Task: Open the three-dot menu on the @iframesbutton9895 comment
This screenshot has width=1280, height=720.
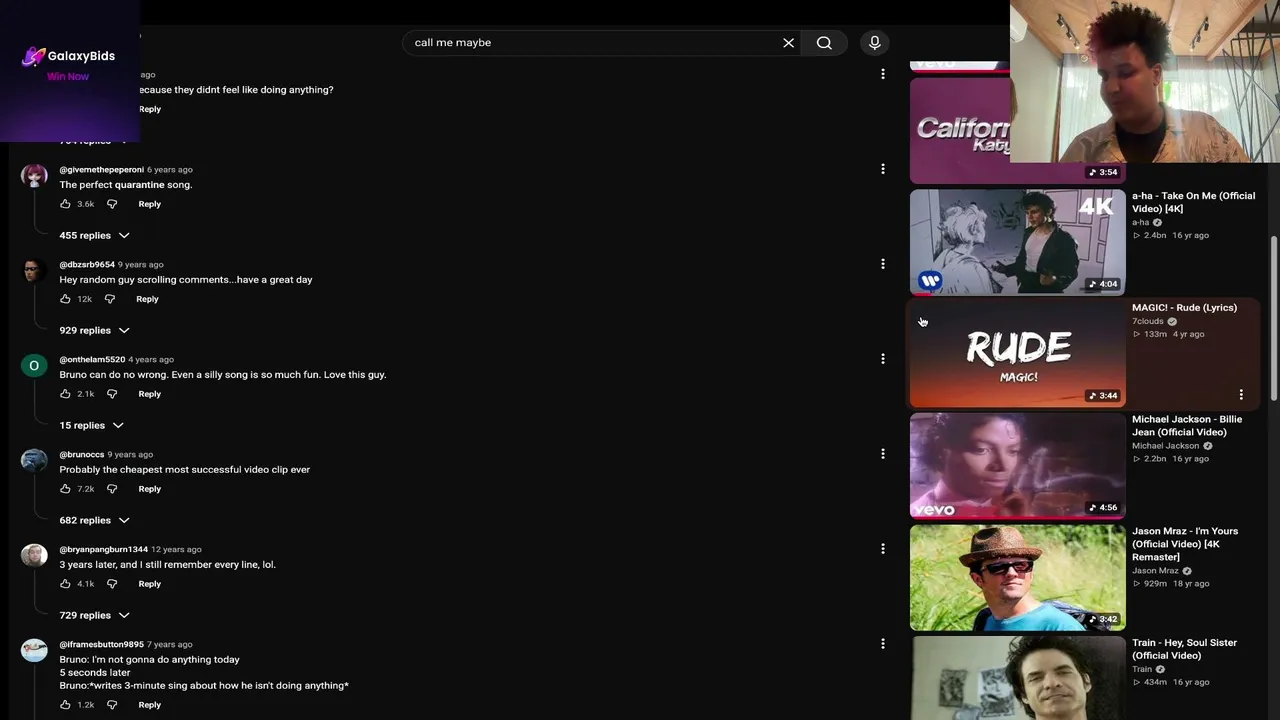Action: click(882, 644)
